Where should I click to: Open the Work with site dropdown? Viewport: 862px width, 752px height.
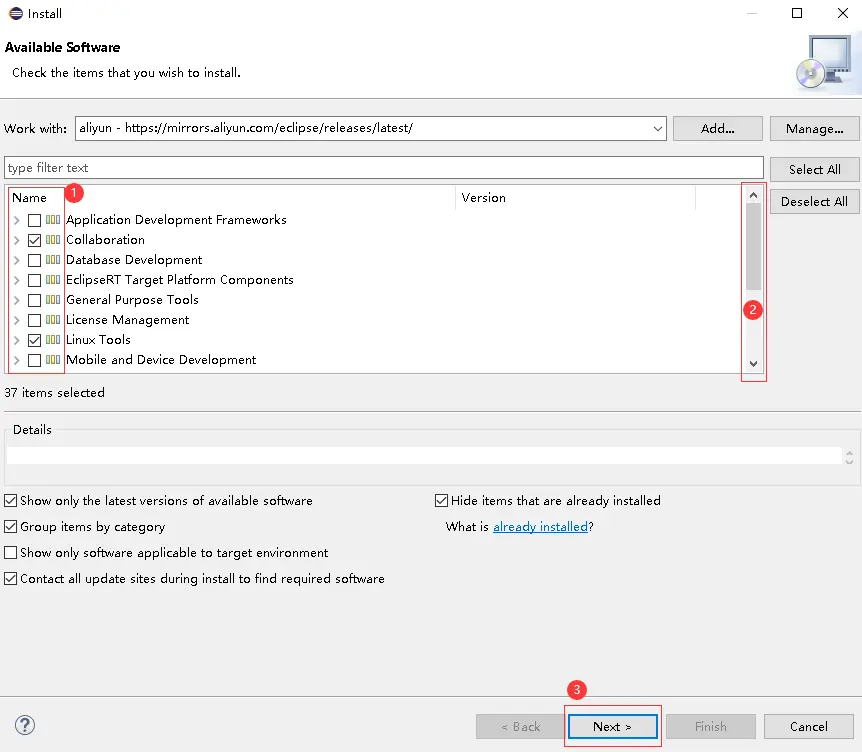658,128
